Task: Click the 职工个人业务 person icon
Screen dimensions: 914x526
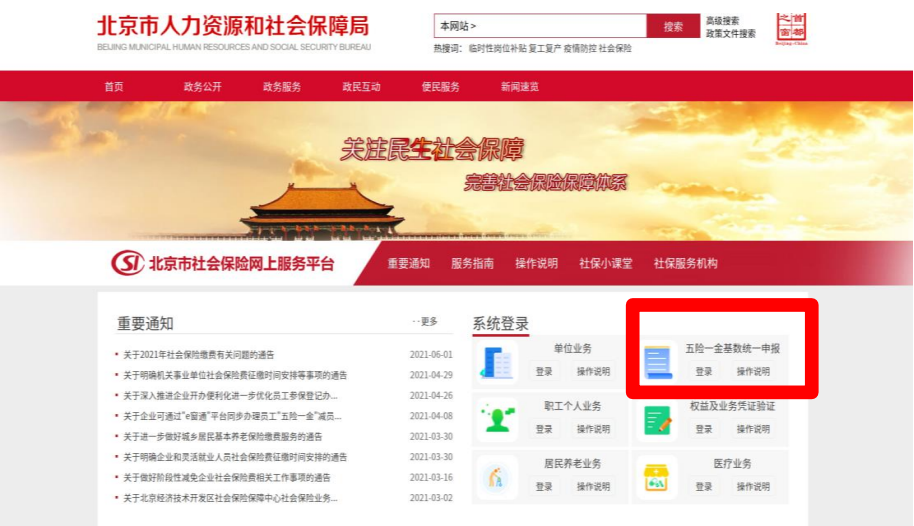Action: pos(497,419)
